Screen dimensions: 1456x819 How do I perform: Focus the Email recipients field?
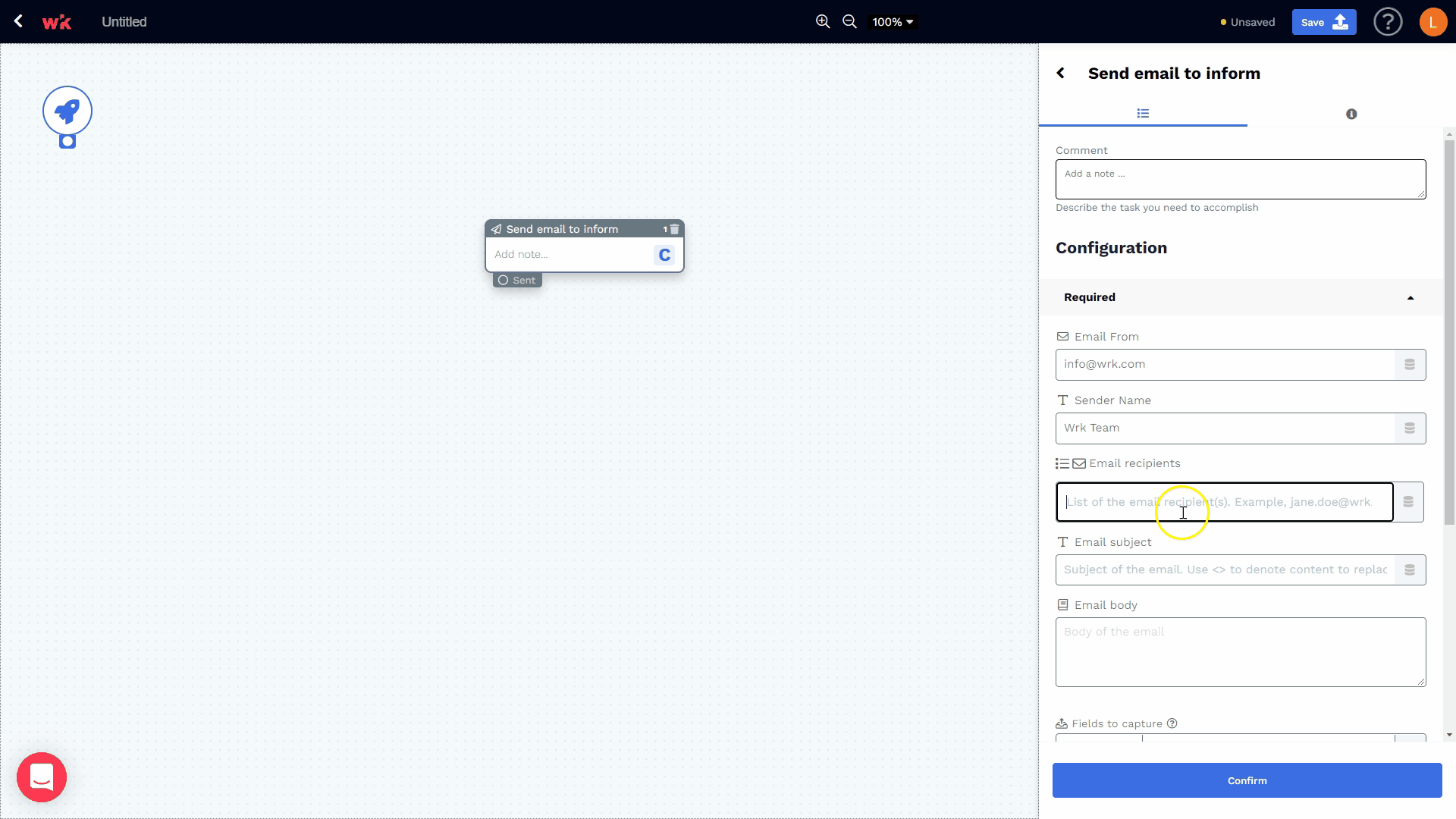(1225, 502)
